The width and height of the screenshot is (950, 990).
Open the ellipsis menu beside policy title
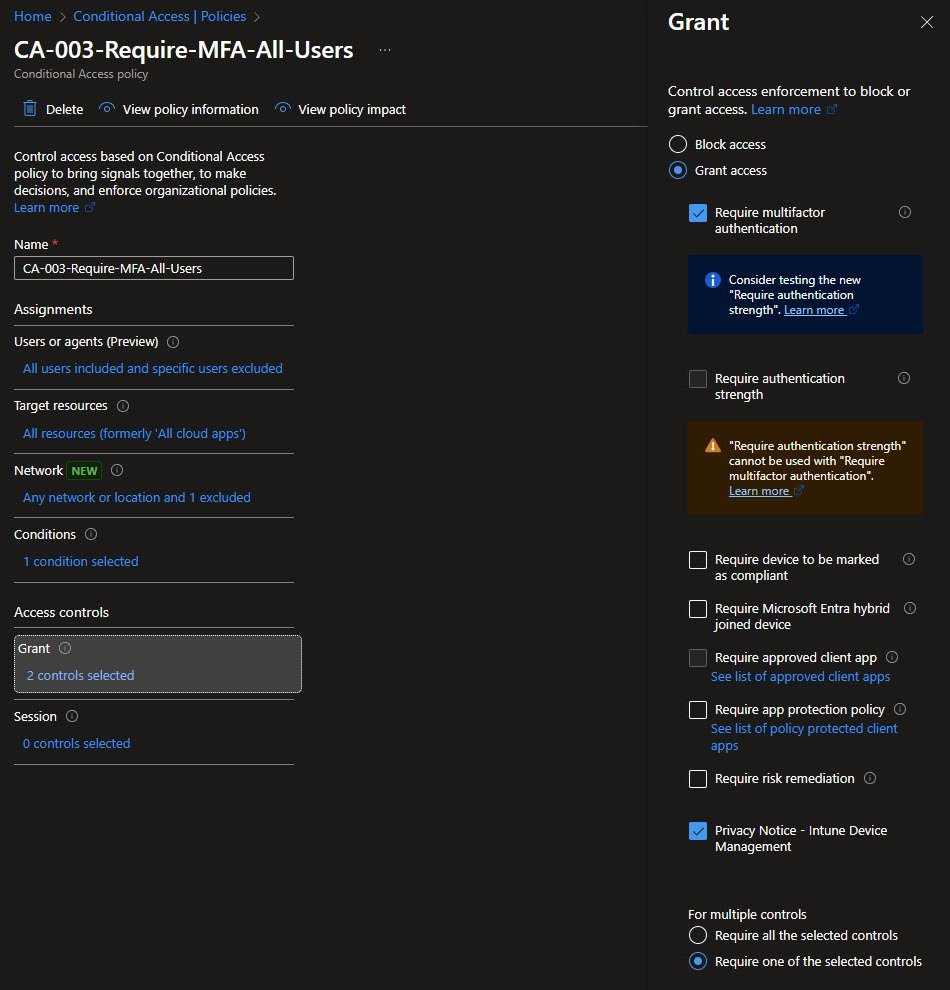pos(385,50)
